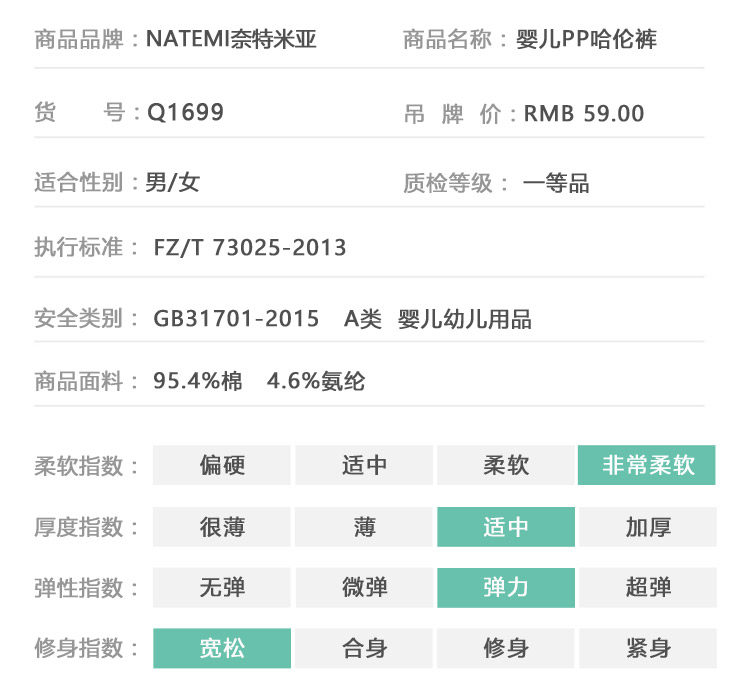Click product name 婴儿PP哈伦裤
750x689 pixels.
(586, 39)
